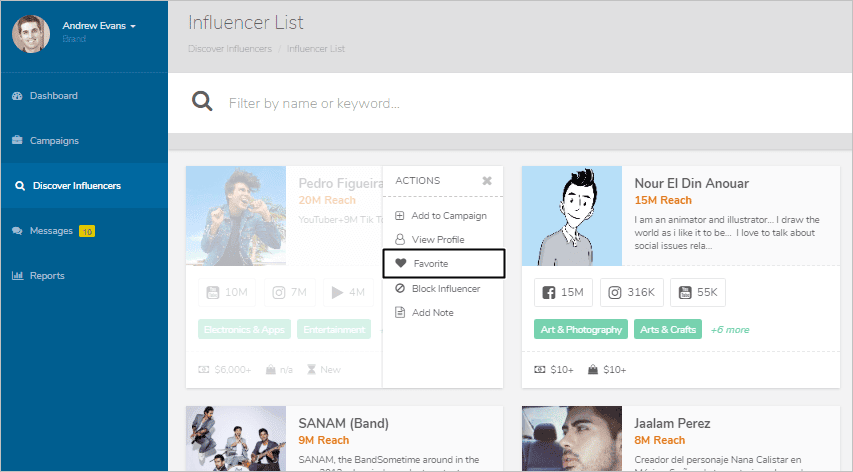Mark the influencer as Favorite
This screenshot has height=472, width=853.
pos(444,263)
